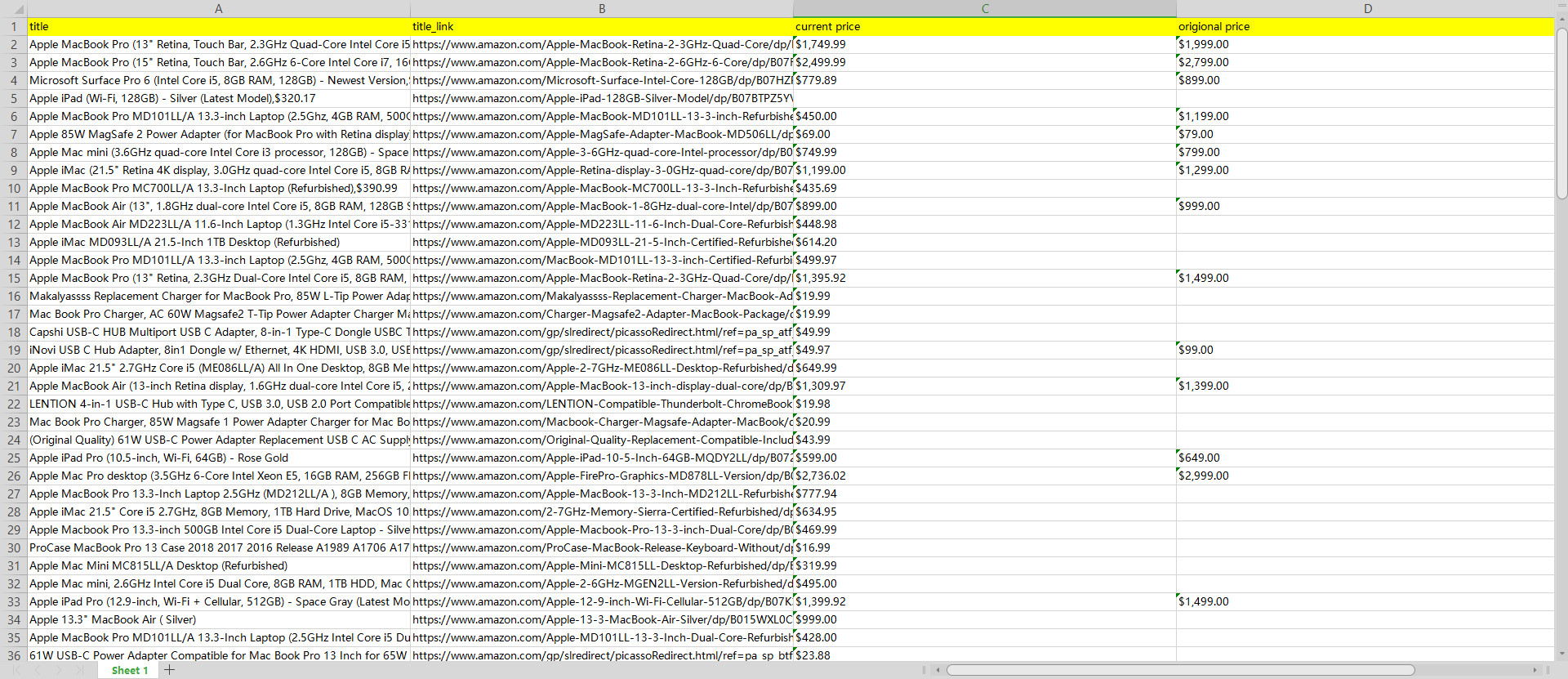Select the 'title_link' header cell
This screenshot has width=1568, height=679.
coord(601,26)
